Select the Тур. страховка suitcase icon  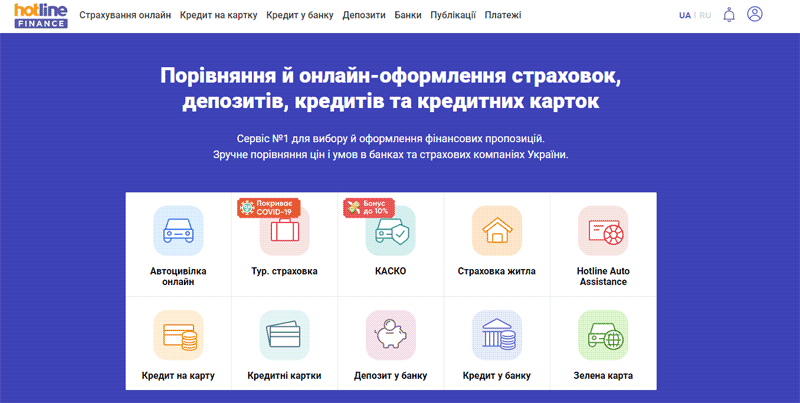pos(285,232)
